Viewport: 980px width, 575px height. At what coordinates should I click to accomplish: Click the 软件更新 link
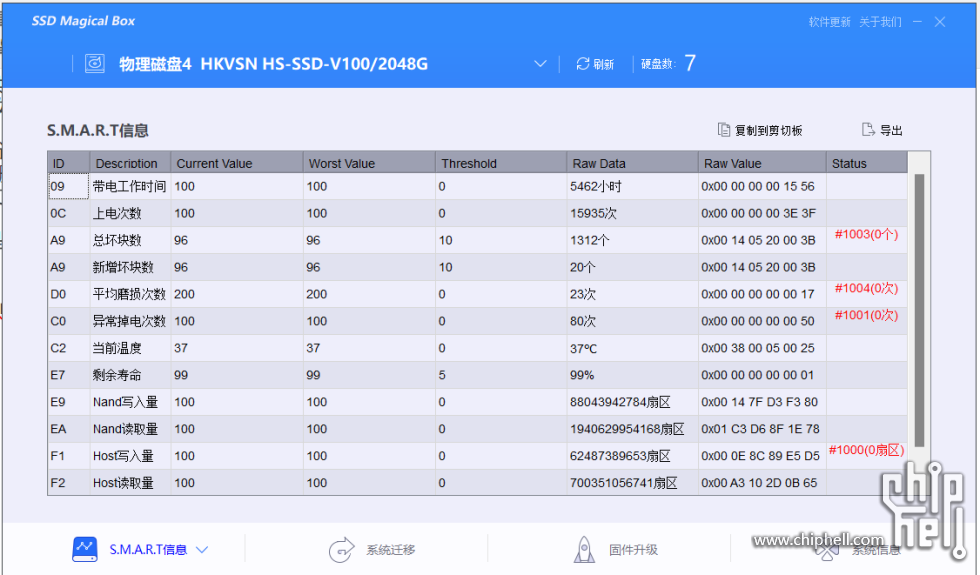(x=829, y=22)
